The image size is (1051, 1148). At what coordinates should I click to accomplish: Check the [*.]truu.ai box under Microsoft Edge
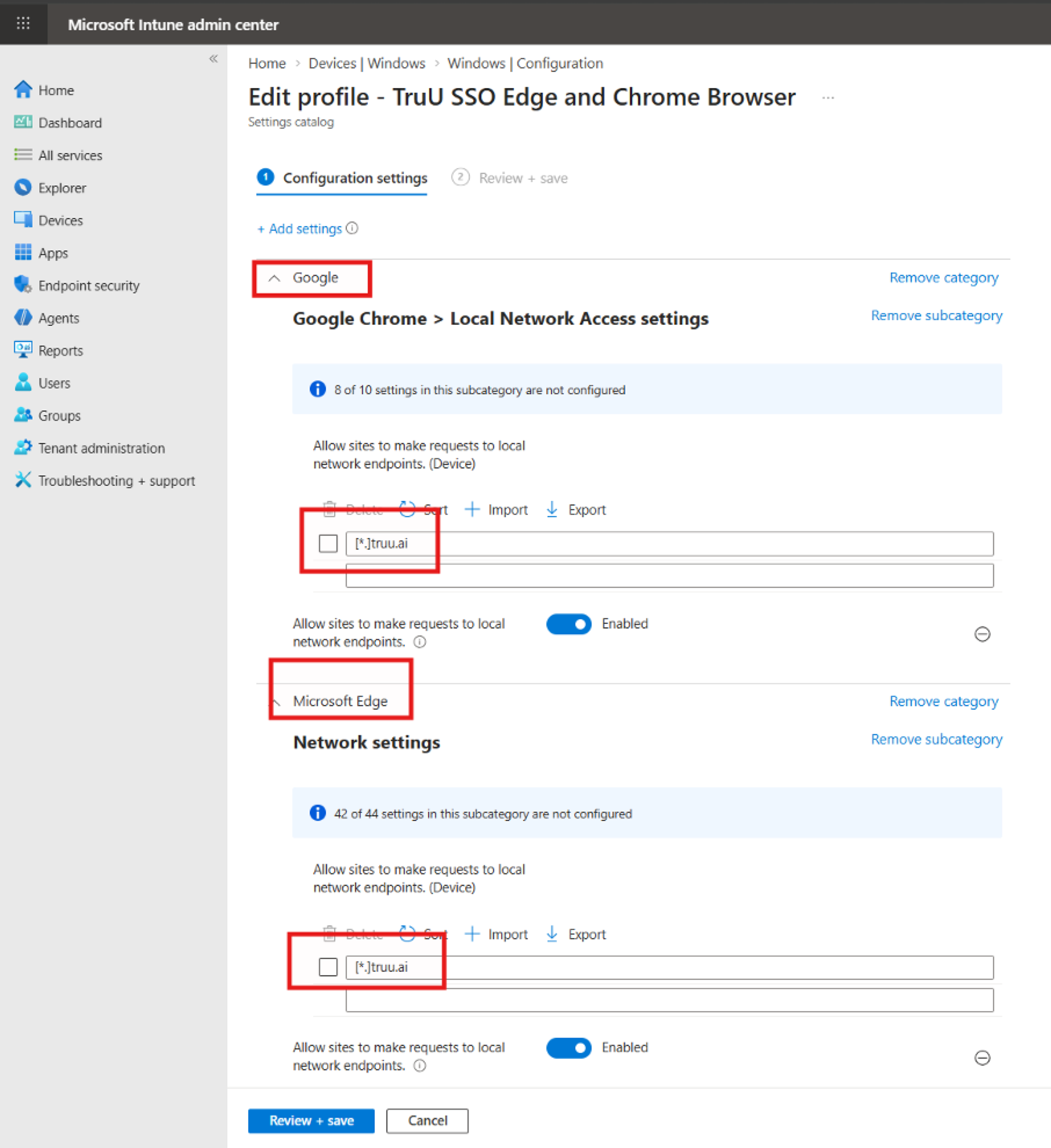coord(328,967)
